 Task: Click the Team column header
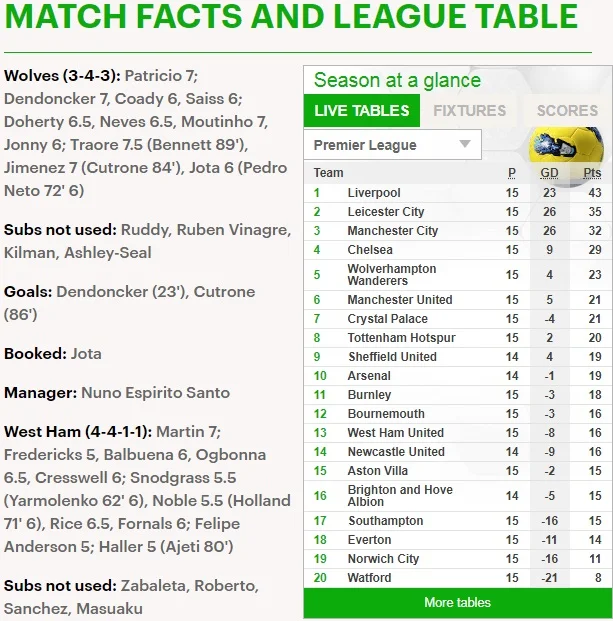click(328, 173)
